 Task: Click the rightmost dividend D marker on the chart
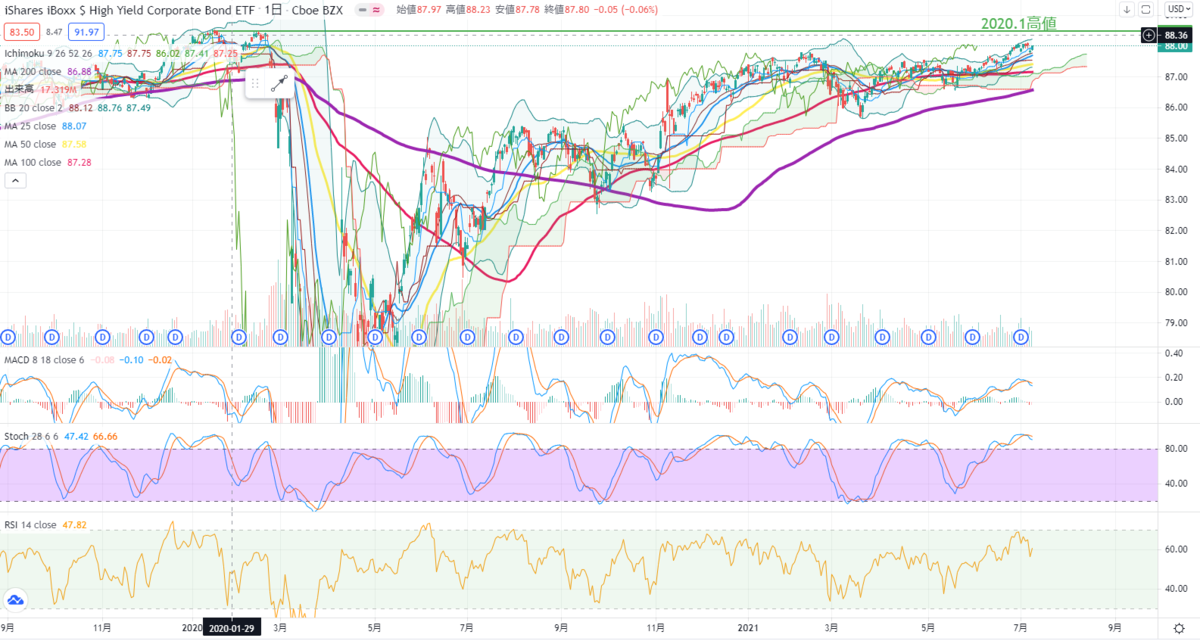[1023, 338]
